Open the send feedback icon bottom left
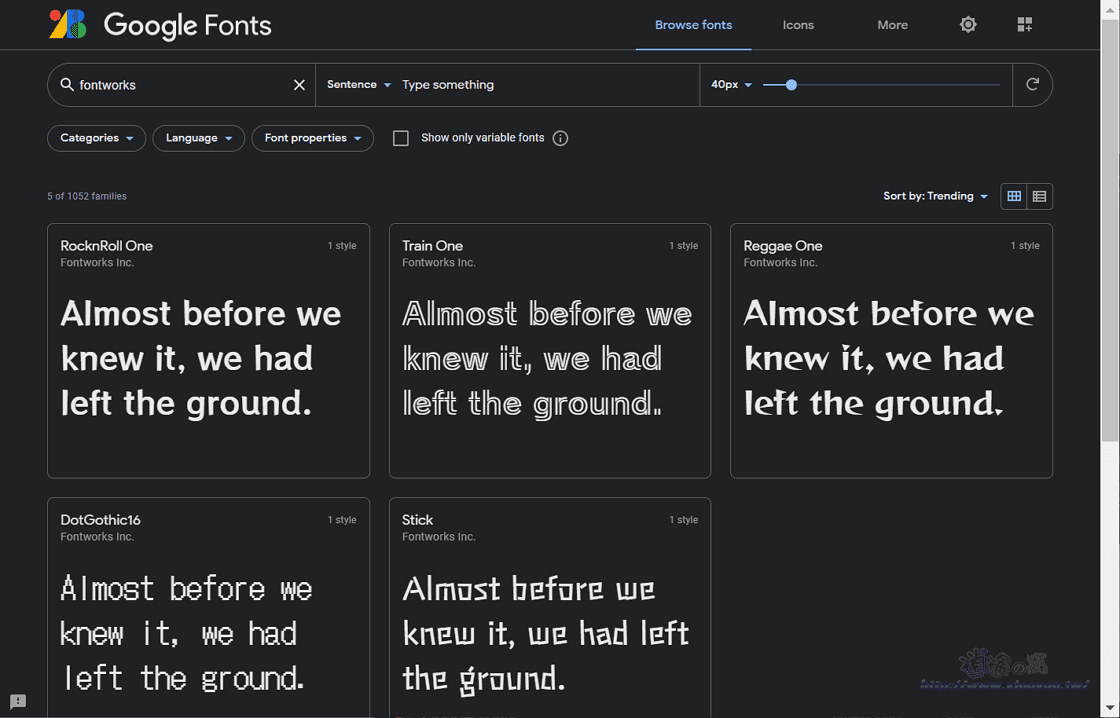 point(17,701)
